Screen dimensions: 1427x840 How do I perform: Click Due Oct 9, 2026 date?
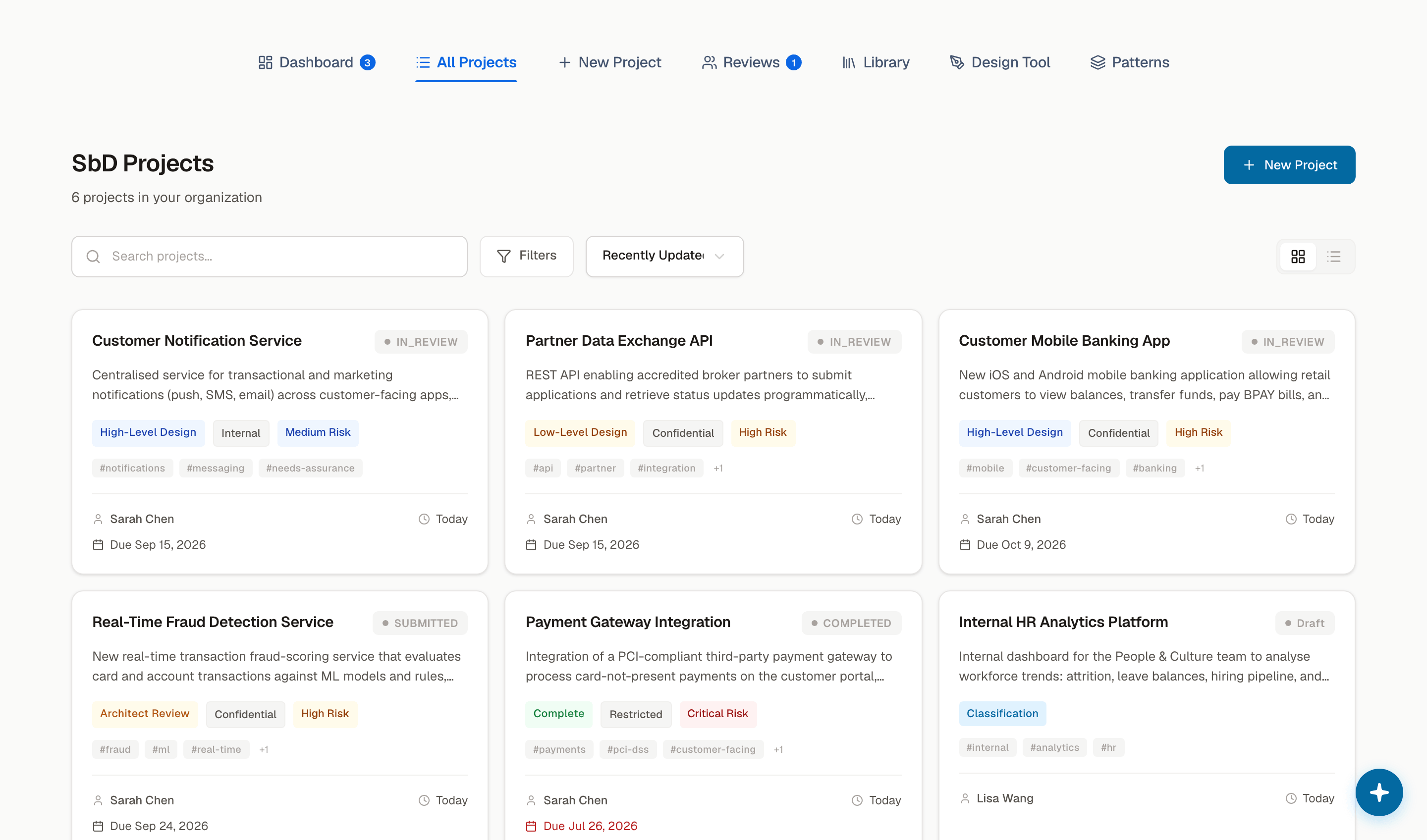(1012, 544)
